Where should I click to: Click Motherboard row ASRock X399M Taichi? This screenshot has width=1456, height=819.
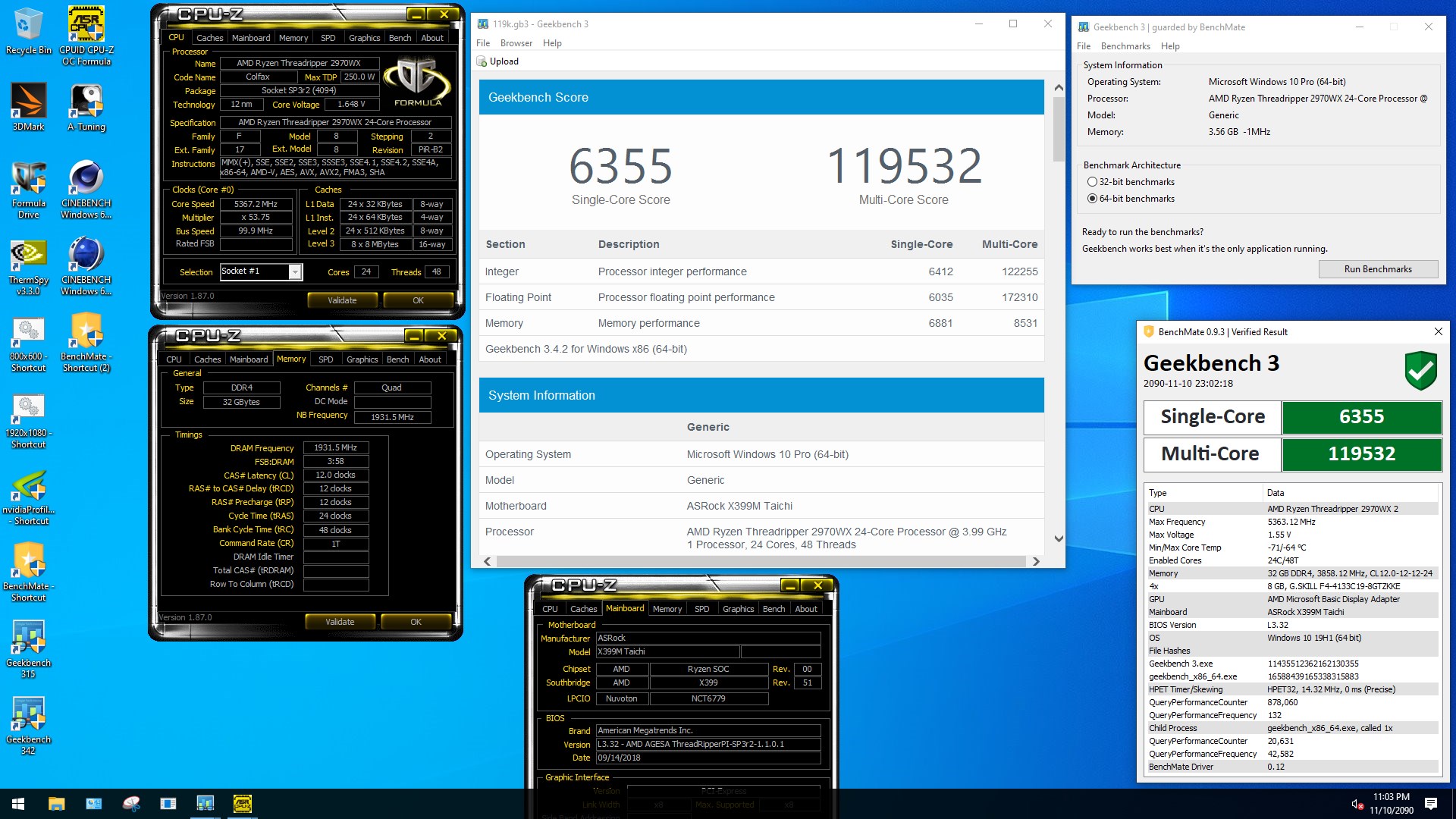(761, 506)
